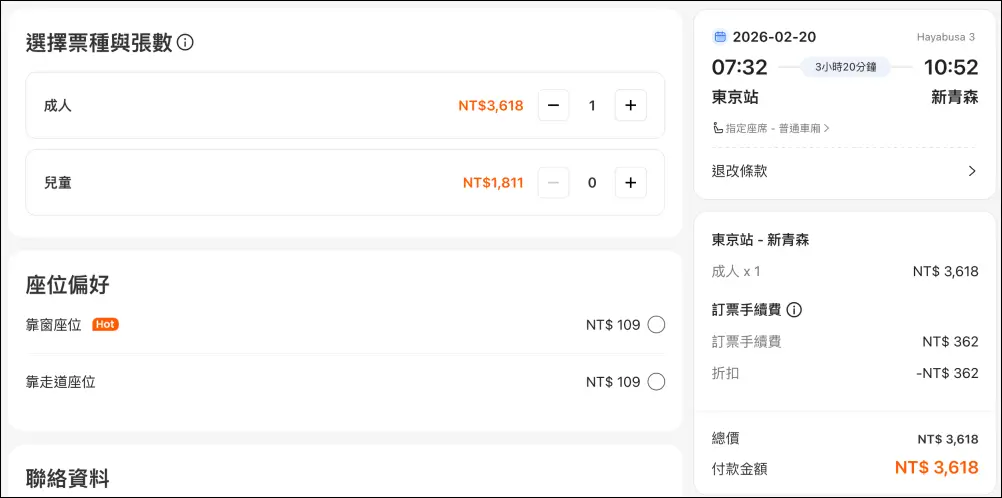This screenshot has width=1002, height=498.
Task: Select the 靠走道座位 radio button
Action: point(656,381)
